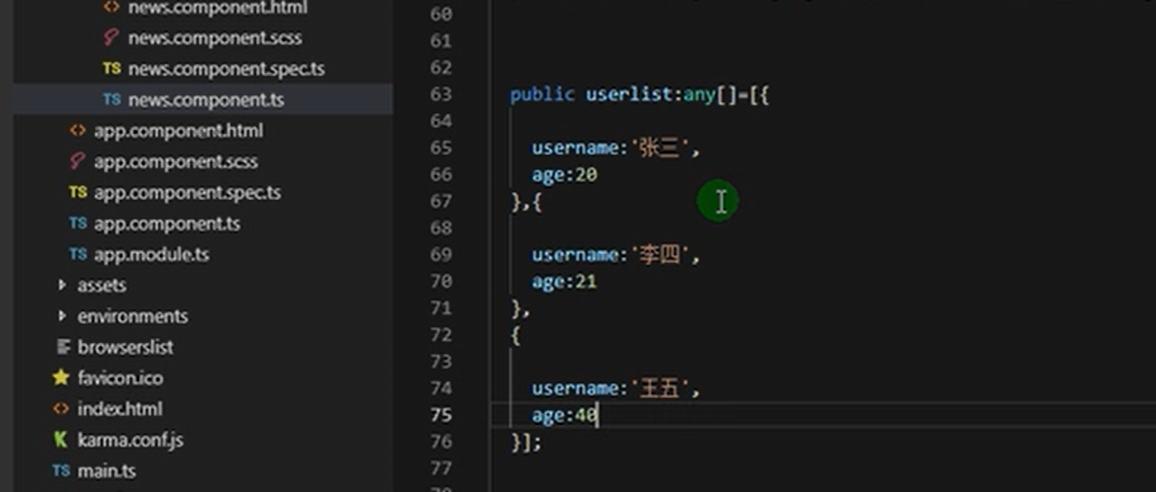The height and width of the screenshot is (492, 1156).
Task: Expand the assets folder
Action: 102,285
